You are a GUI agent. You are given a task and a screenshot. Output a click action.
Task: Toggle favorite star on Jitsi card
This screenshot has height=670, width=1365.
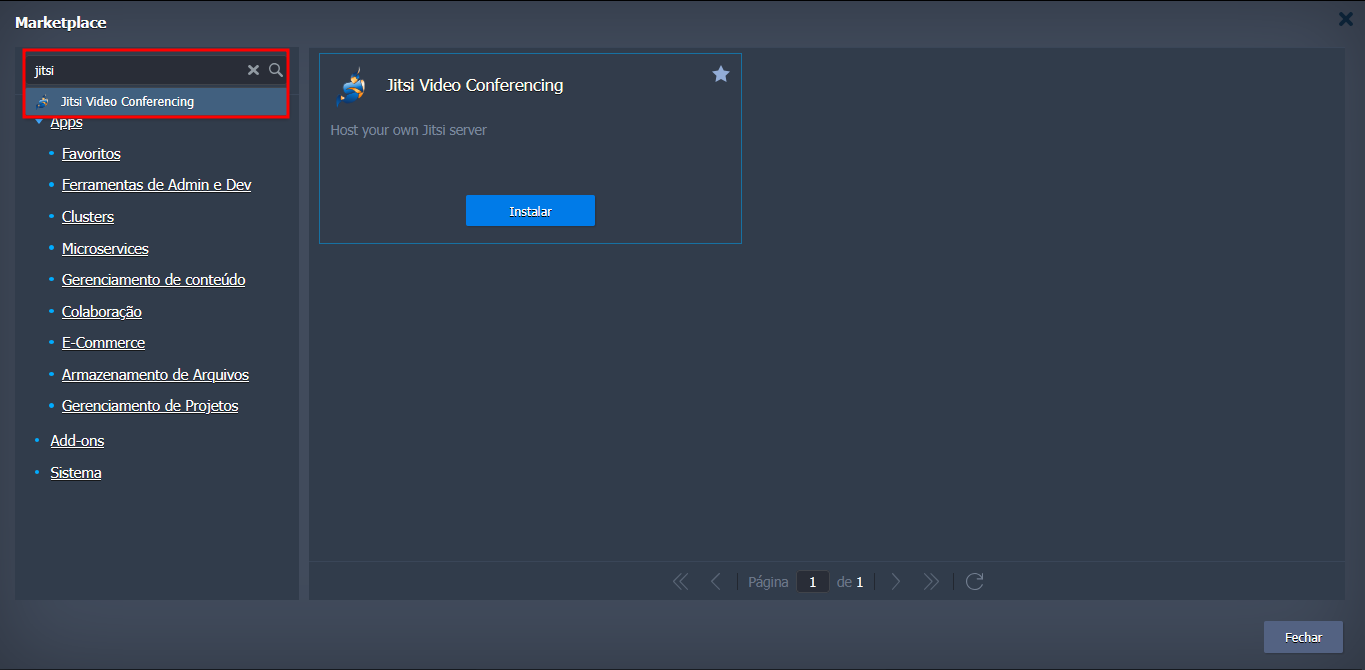point(721,74)
